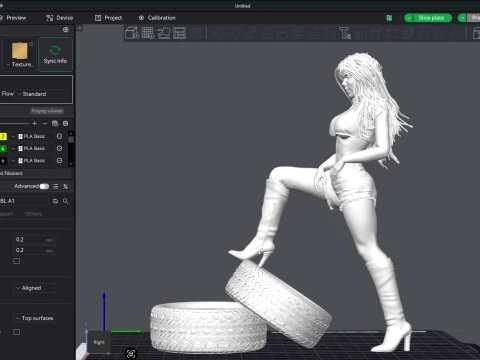Toggle the Advanced settings switch

coord(44,186)
